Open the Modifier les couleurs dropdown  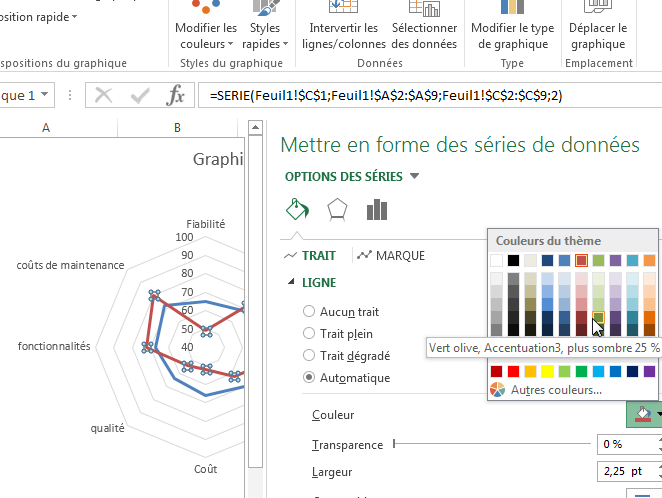pos(206,35)
